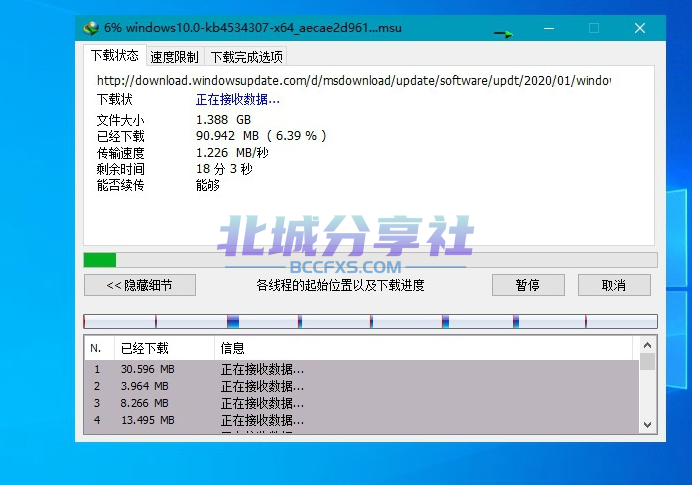
Task: Close the download progress window
Action: point(640,28)
